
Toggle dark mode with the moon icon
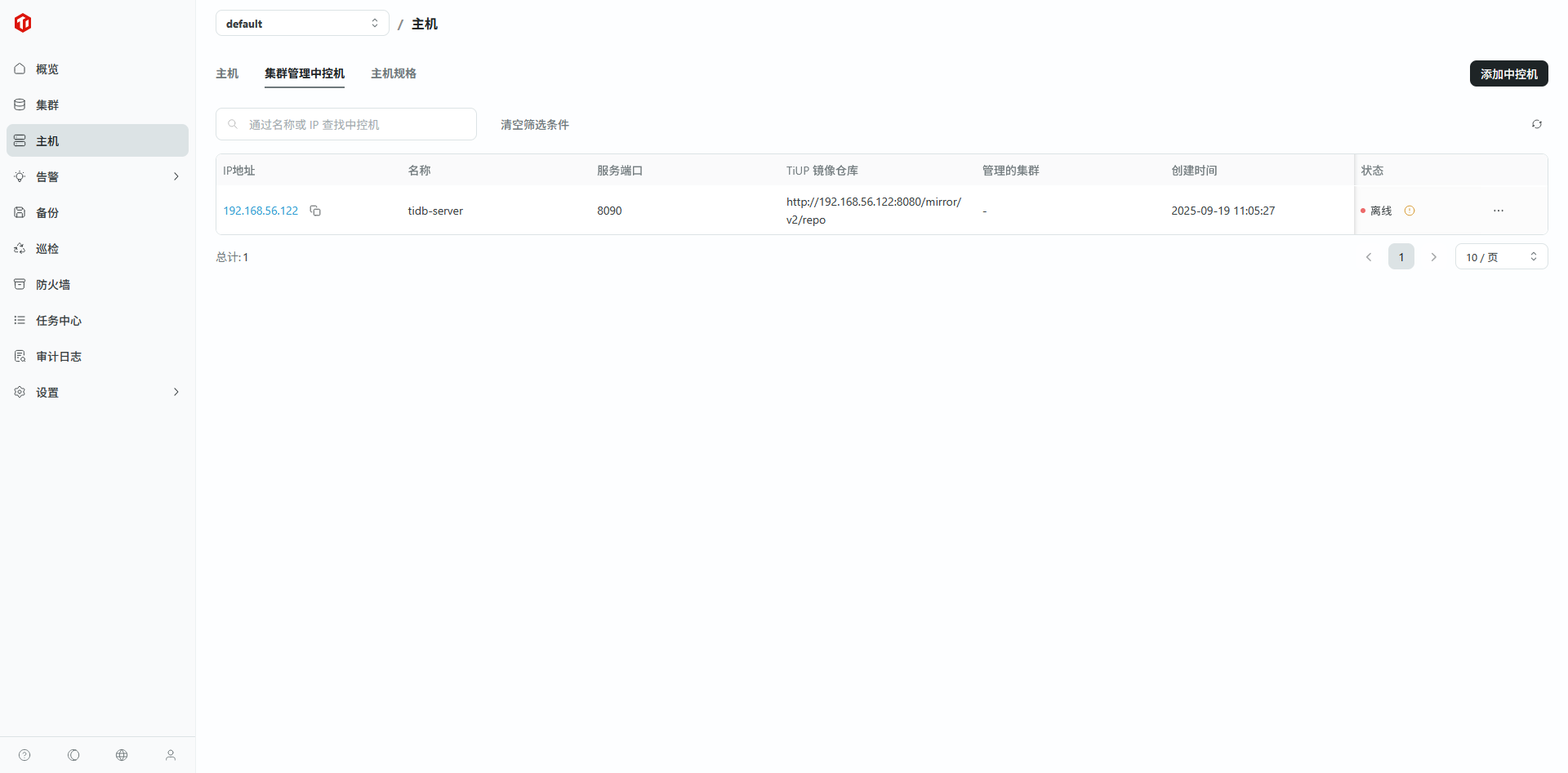coord(73,755)
